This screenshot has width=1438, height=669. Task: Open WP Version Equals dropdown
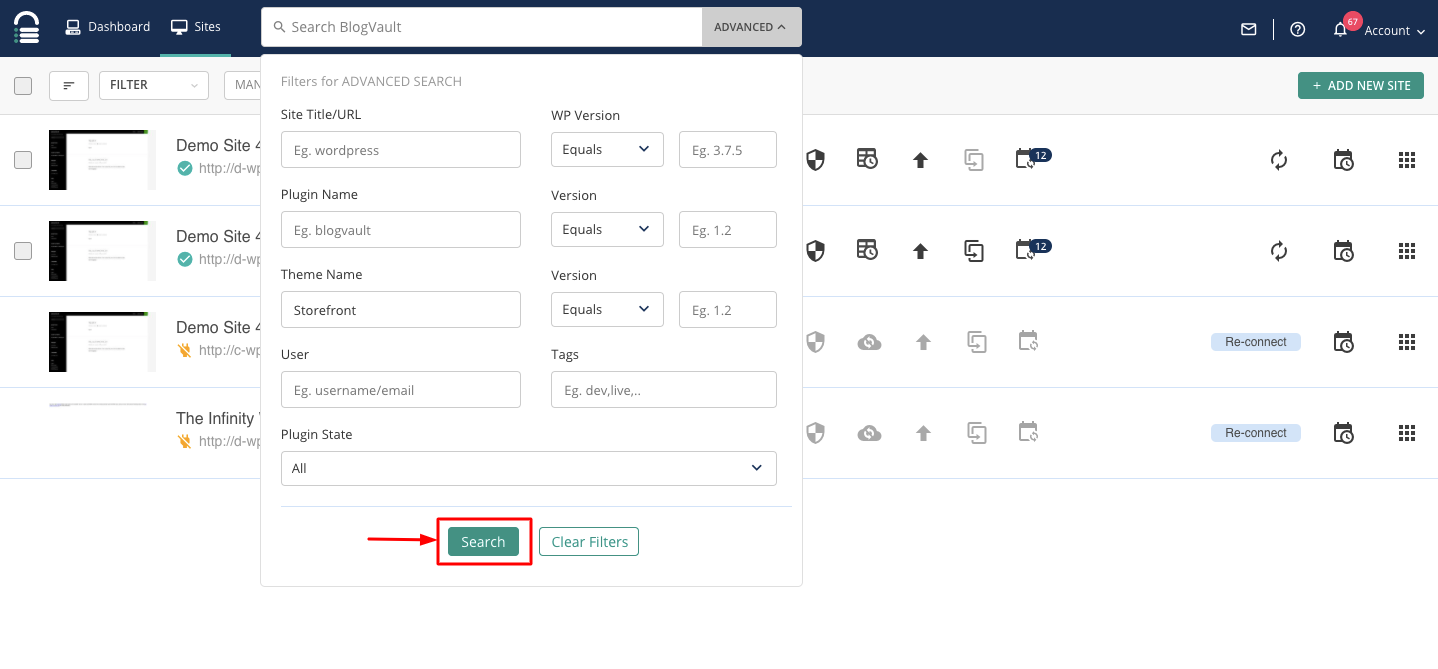pyautogui.click(x=607, y=149)
